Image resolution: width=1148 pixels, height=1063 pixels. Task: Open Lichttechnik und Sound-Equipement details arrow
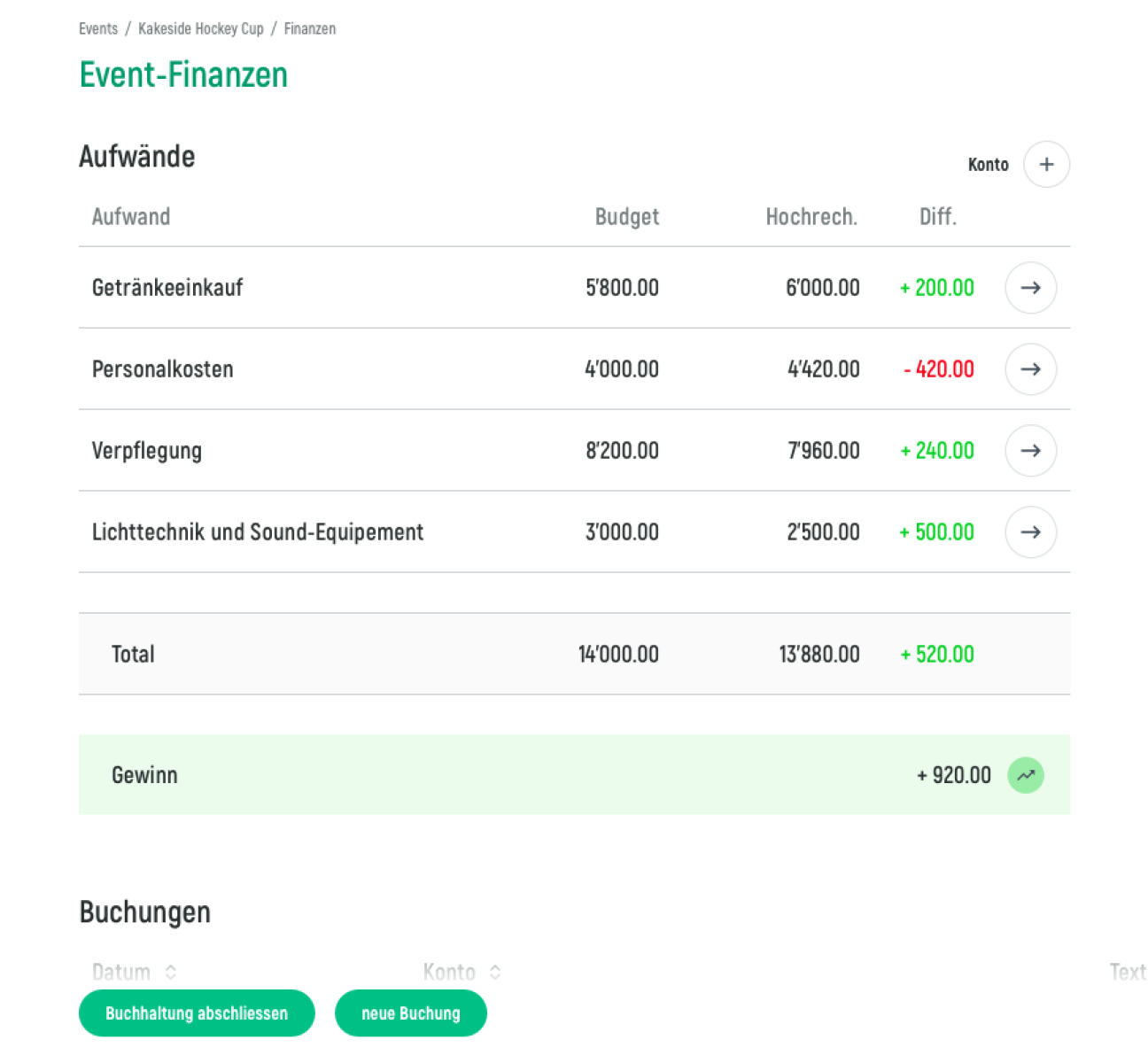(x=1030, y=532)
